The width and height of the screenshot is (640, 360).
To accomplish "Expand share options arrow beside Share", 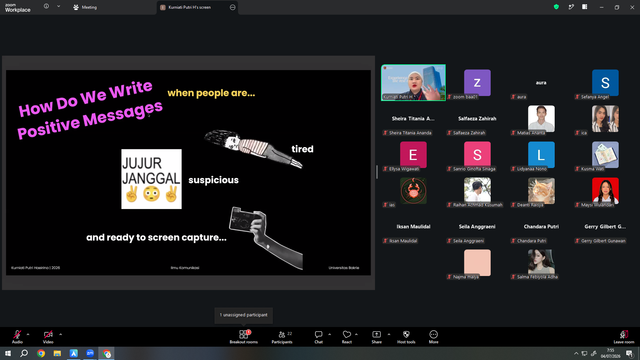I will (389, 334).
